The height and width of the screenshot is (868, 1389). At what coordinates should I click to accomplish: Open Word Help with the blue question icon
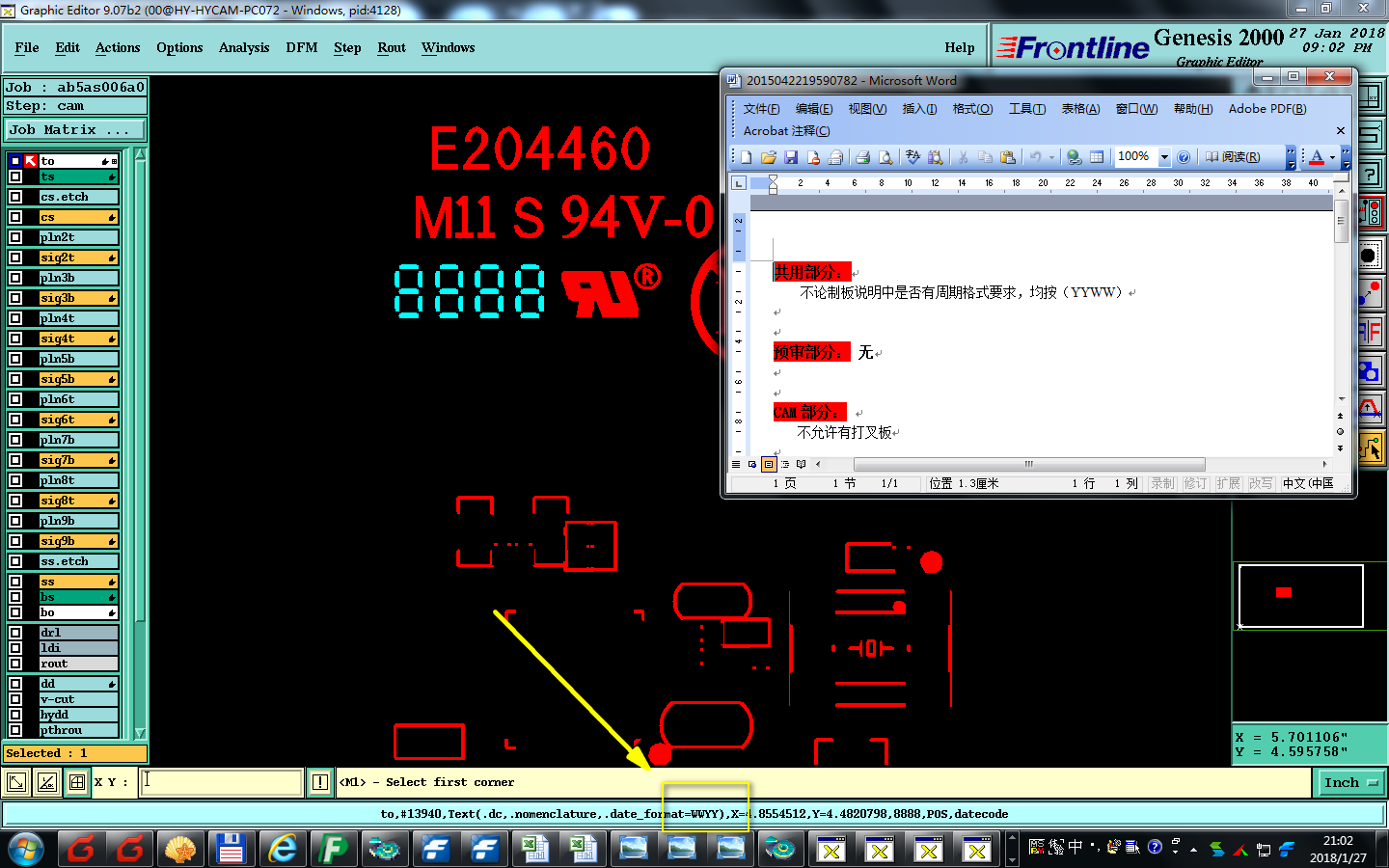[x=1184, y=157]
